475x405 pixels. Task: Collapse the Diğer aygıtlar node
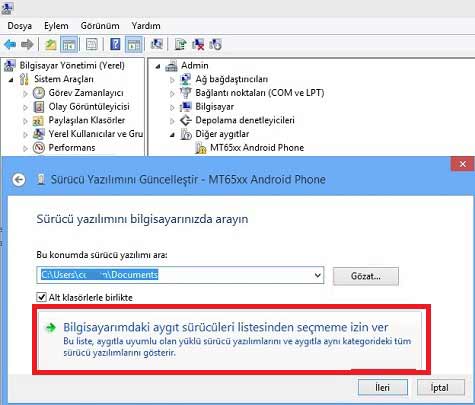[172, 134]
